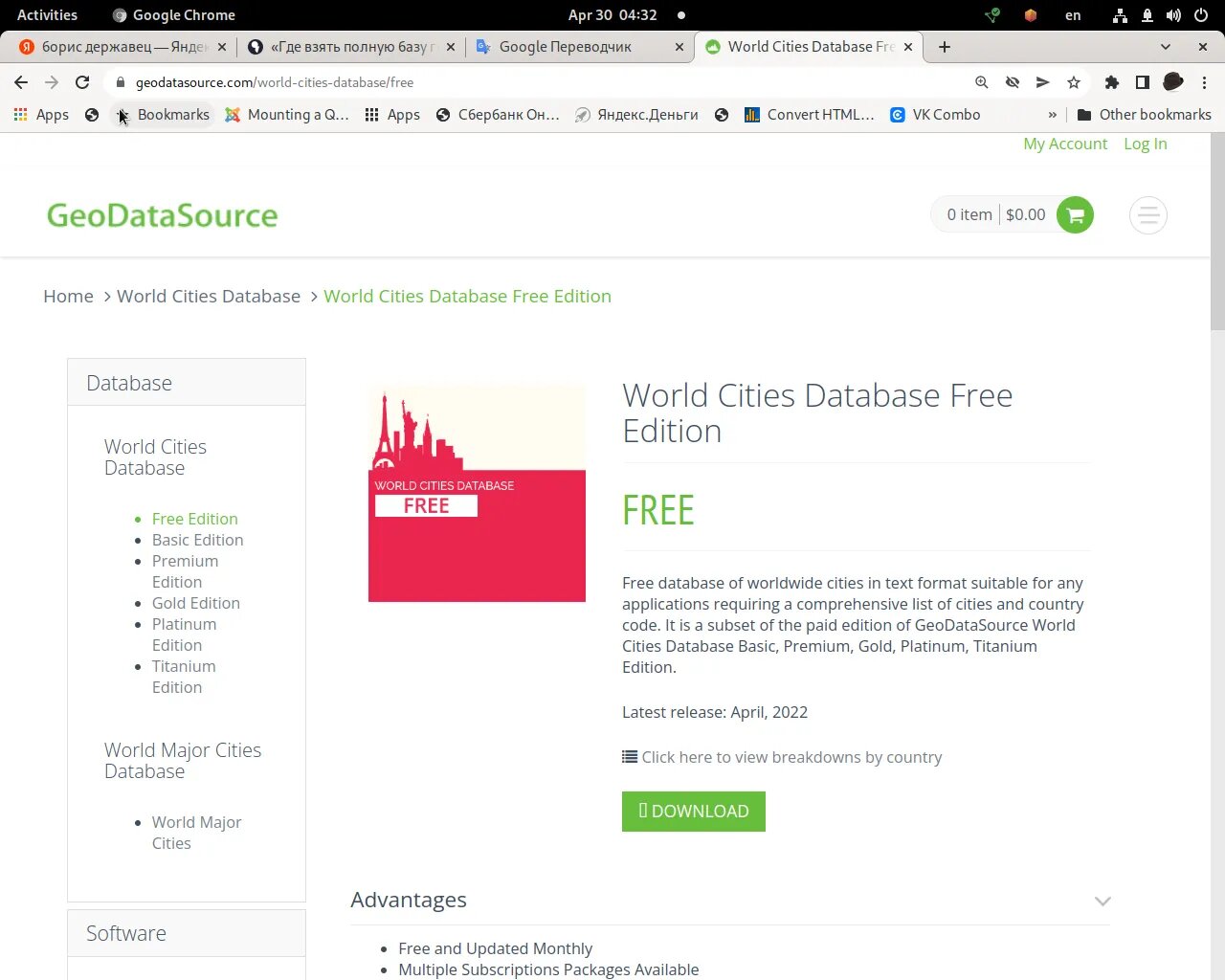This screenshot has width=1225, height=980.
Task: Click the send/share arrow icon in address bar
Action: 1042,82
